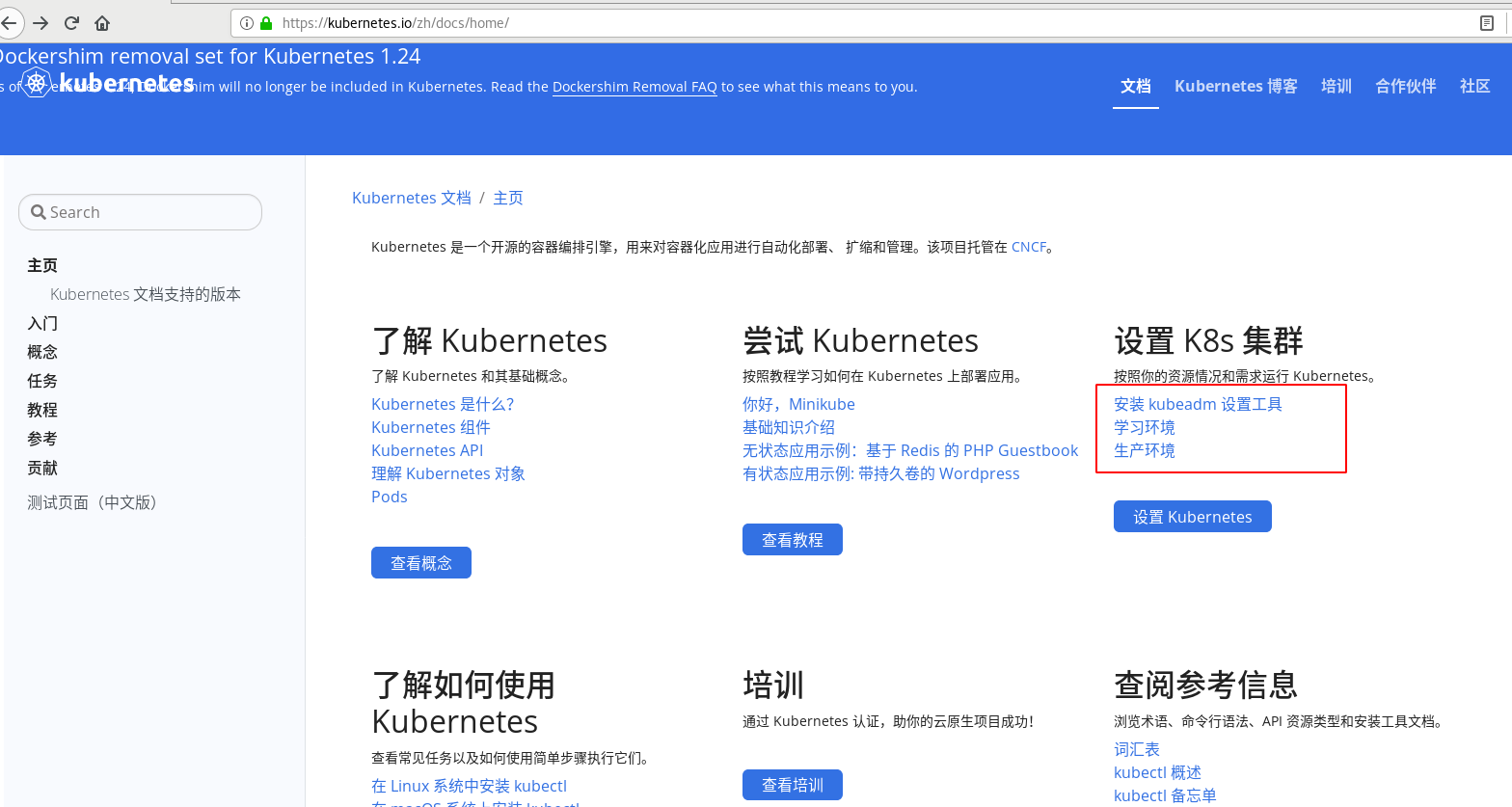Click 设置 K8s 集群 heading
Image resolution: width=1512 pixels, height=807 pixels.
point(1208,340)
